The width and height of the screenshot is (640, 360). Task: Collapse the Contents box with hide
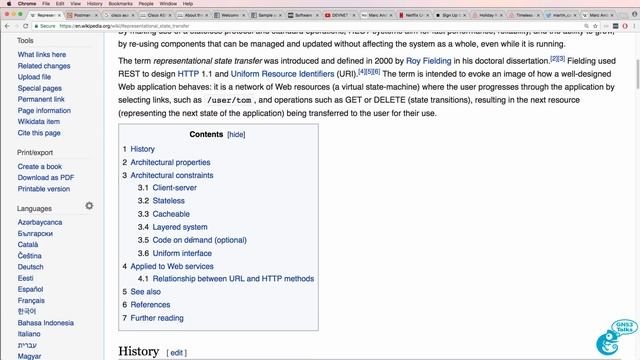click(x=236, y=135)
